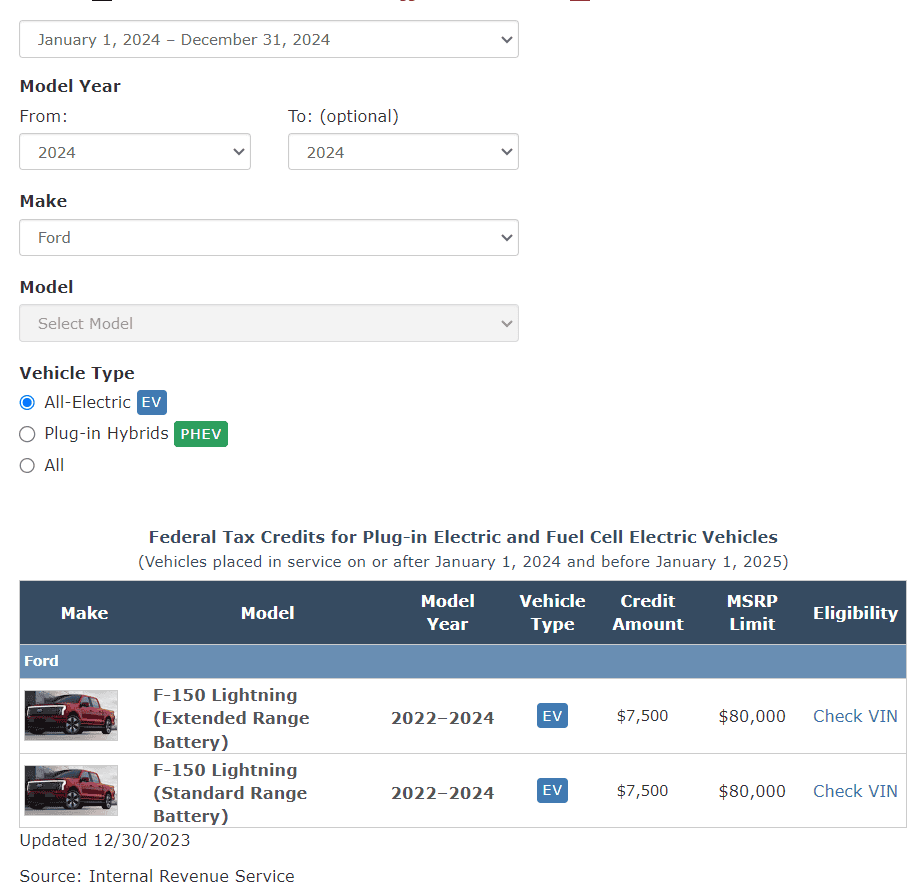Screen dimensions: 915x882
Task: Check VIN for Standard Range Battery model
Action: tap(855, 791)
